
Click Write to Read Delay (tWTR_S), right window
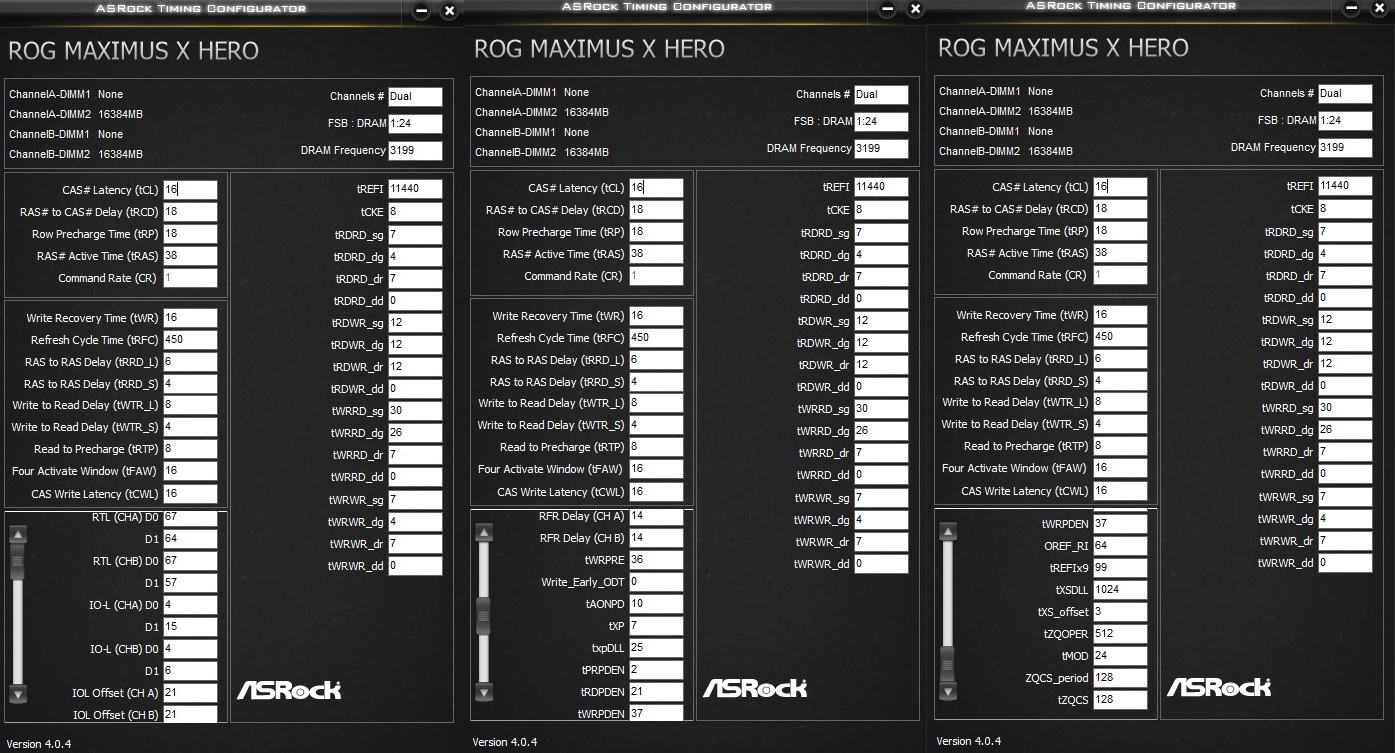(1120, 424)
